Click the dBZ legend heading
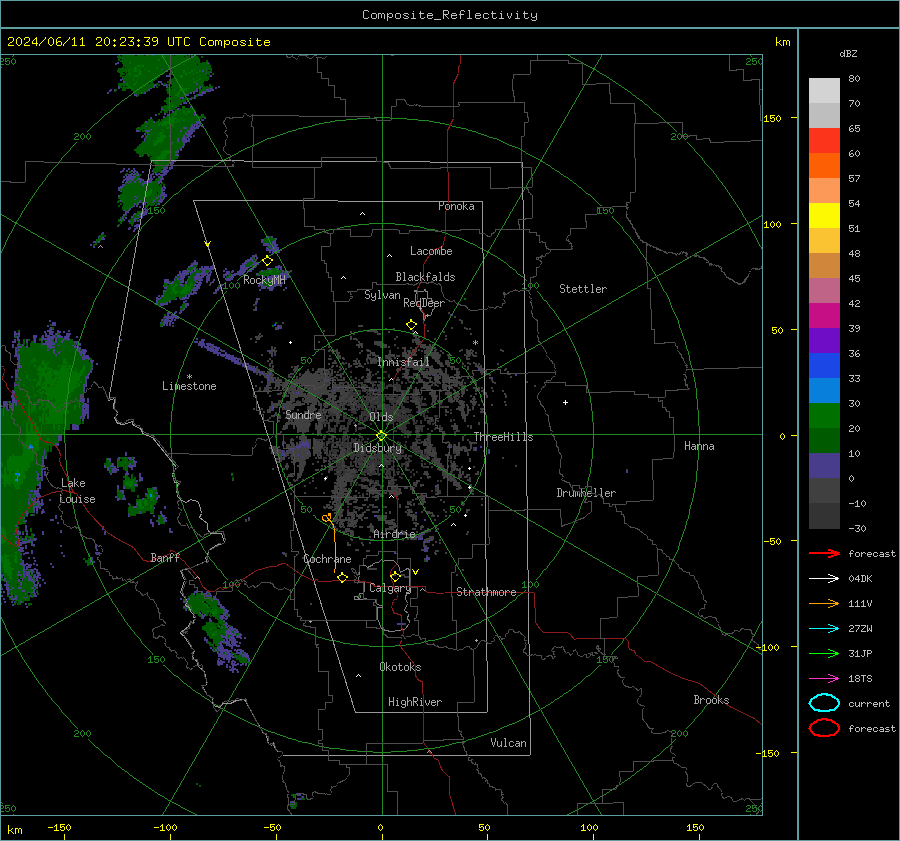 click(x=848, y=53)
